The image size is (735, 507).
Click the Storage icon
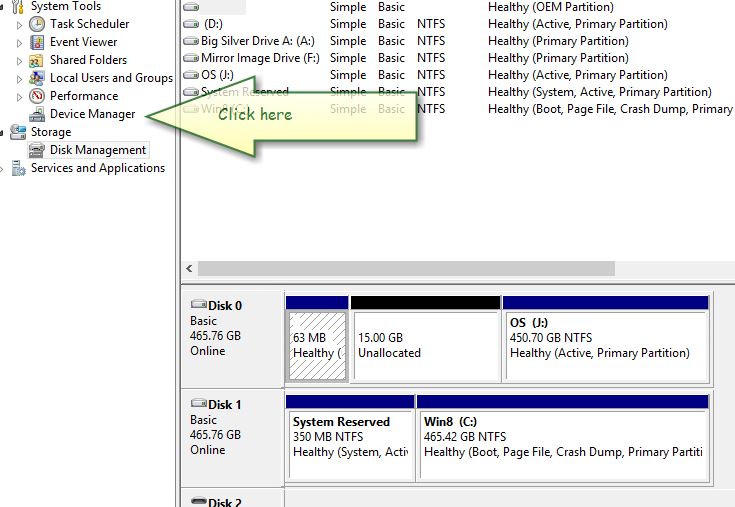point(18,132)
